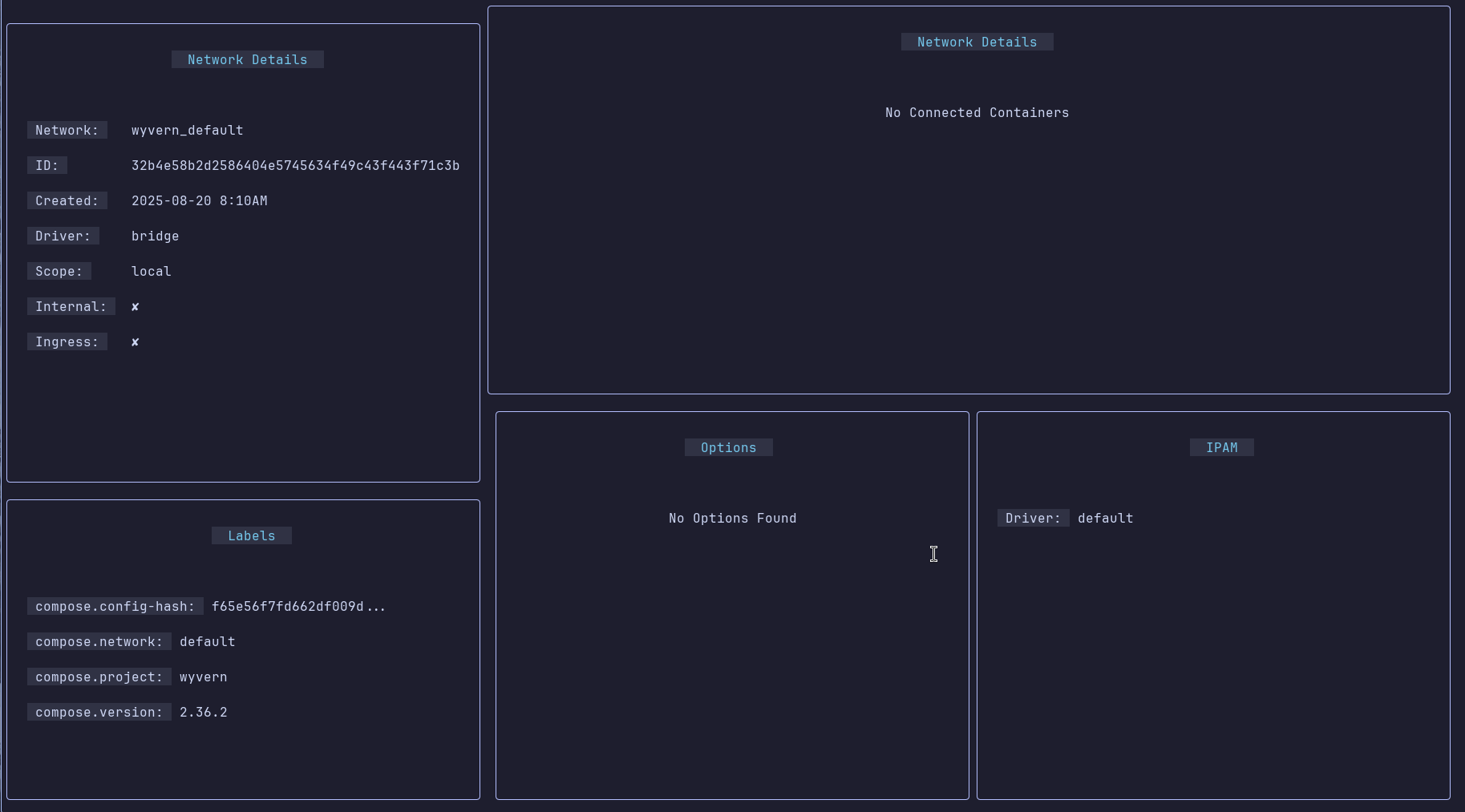Open the Options panel header
Viewport: 1465px width, 812px height.
pos(728,447)
